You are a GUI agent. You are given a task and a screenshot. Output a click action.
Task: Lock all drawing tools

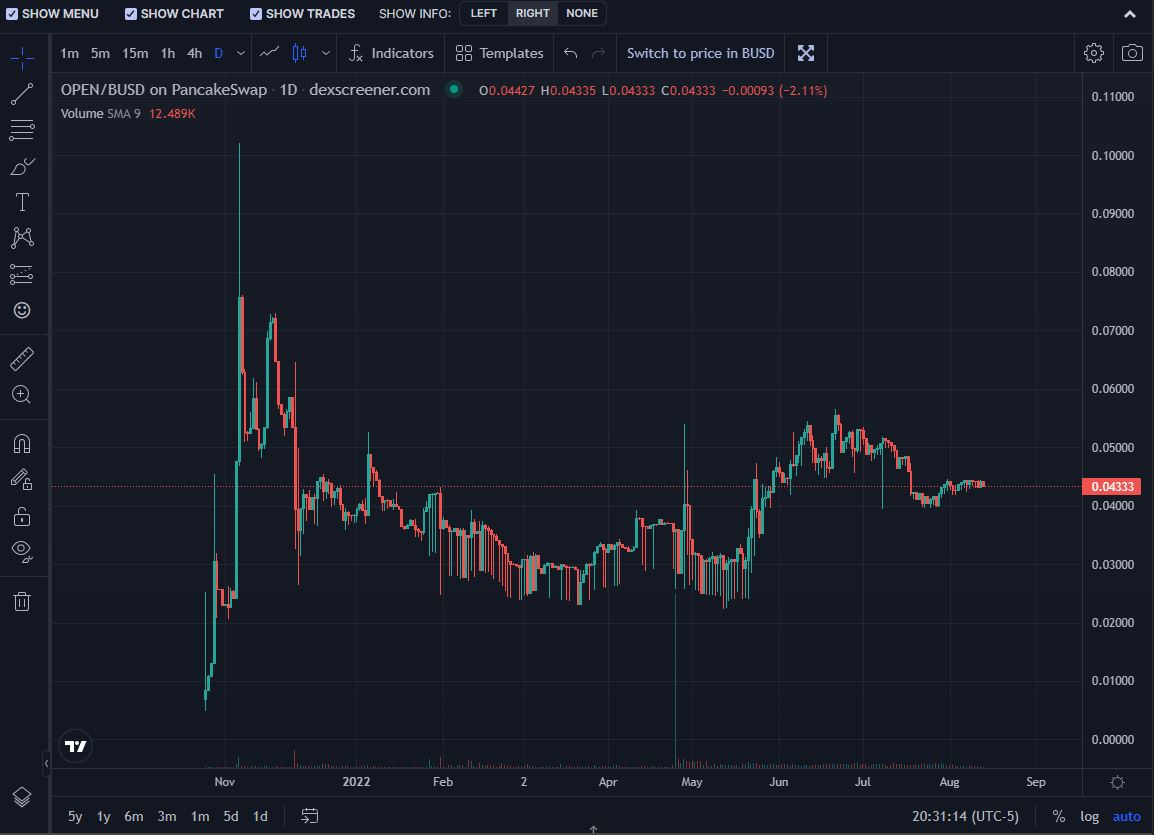(x=22, y=516)
